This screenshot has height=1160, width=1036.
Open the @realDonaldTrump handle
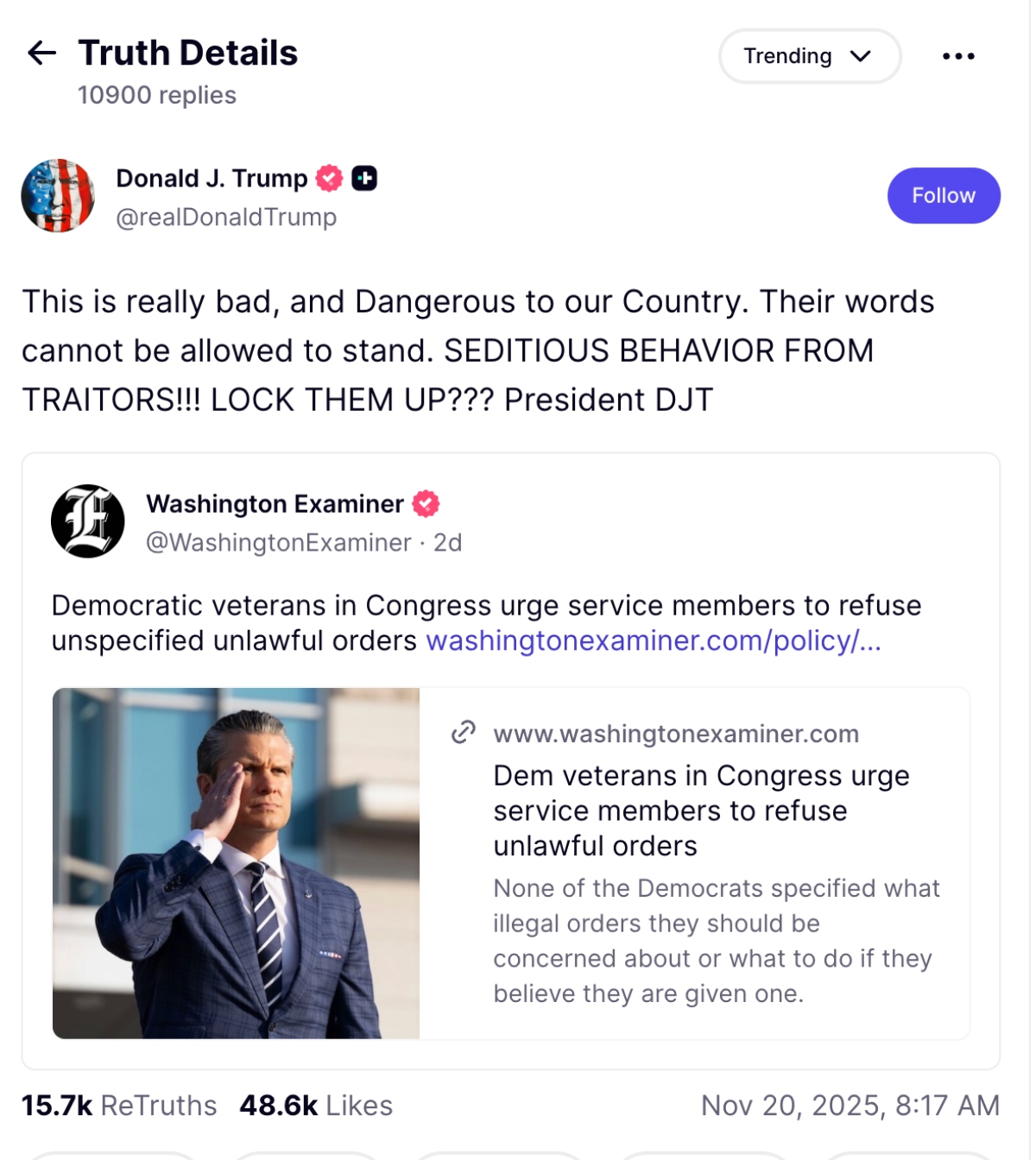tap(226, 217)
